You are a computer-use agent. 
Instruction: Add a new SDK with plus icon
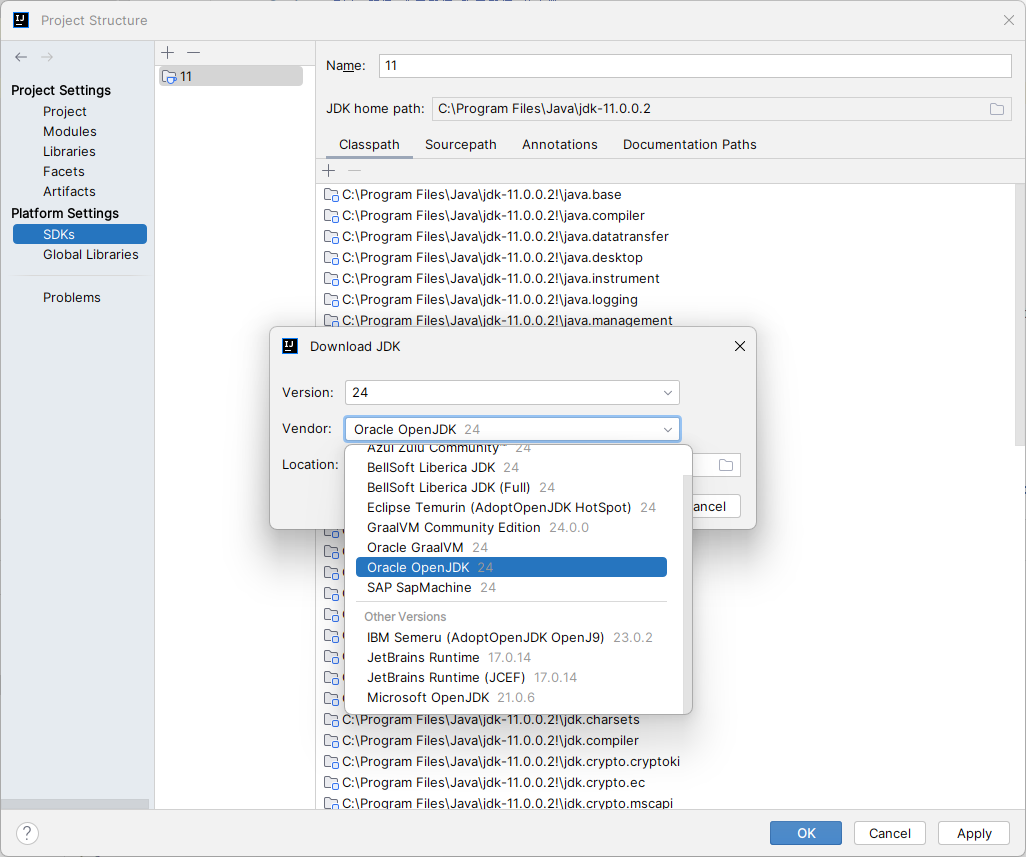168,52
